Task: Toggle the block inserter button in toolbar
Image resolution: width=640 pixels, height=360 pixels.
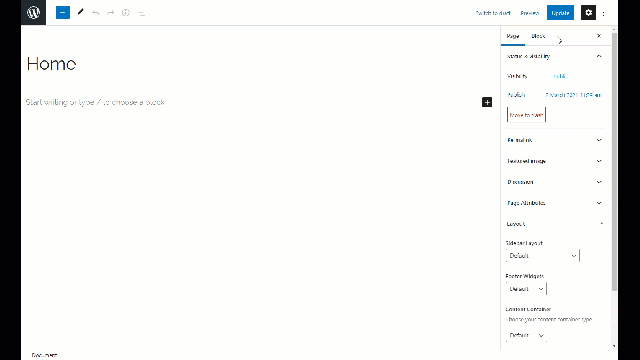Action: coord(63,13)
